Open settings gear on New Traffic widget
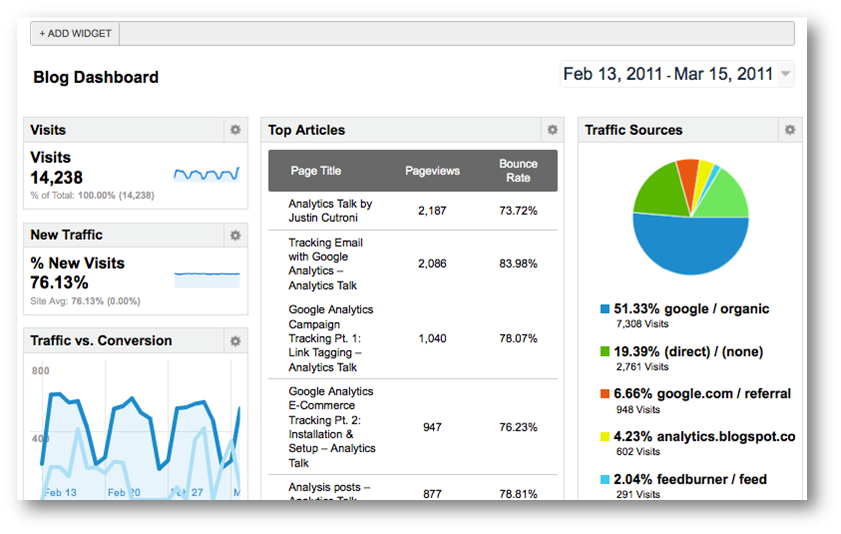The width and height of the screenshot is (841, 534). tap(235, 235)
